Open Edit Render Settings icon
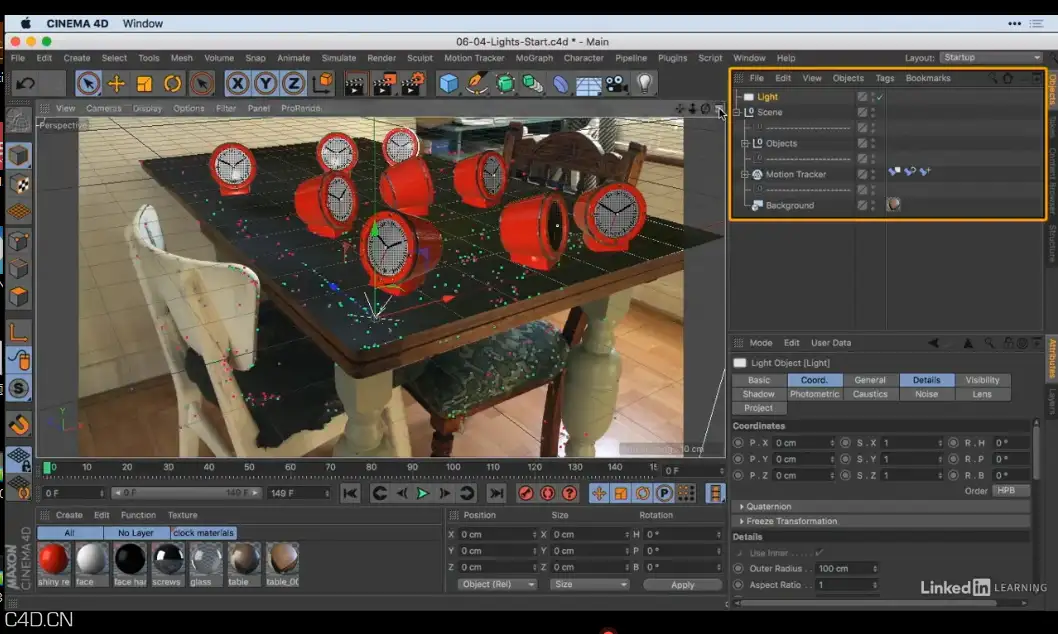This screenshot has height=634, width=1058. pyautogui.click(x=413, y=84)
